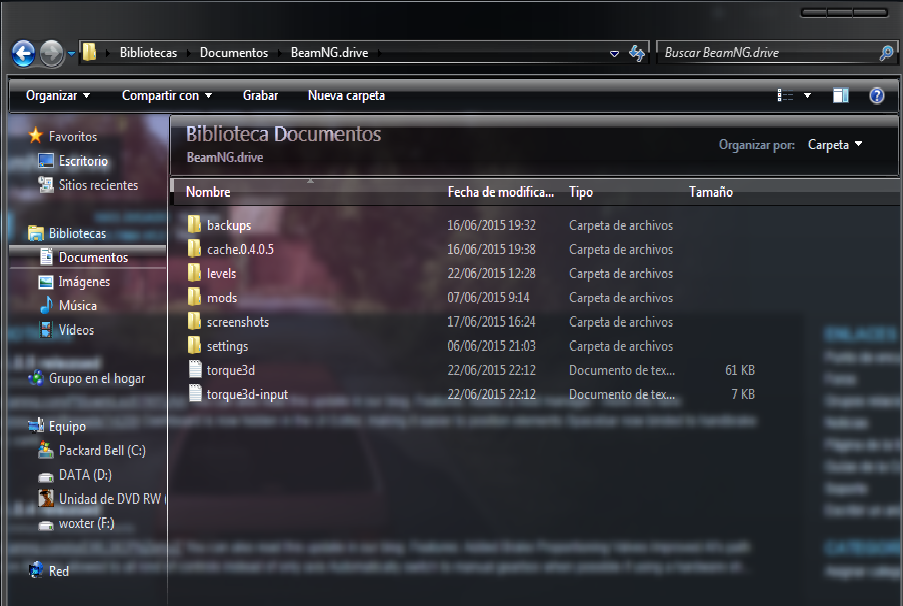The image size is (903, 606).
Task: Click the grey Forward arrow button
Action: pos(51,54)
